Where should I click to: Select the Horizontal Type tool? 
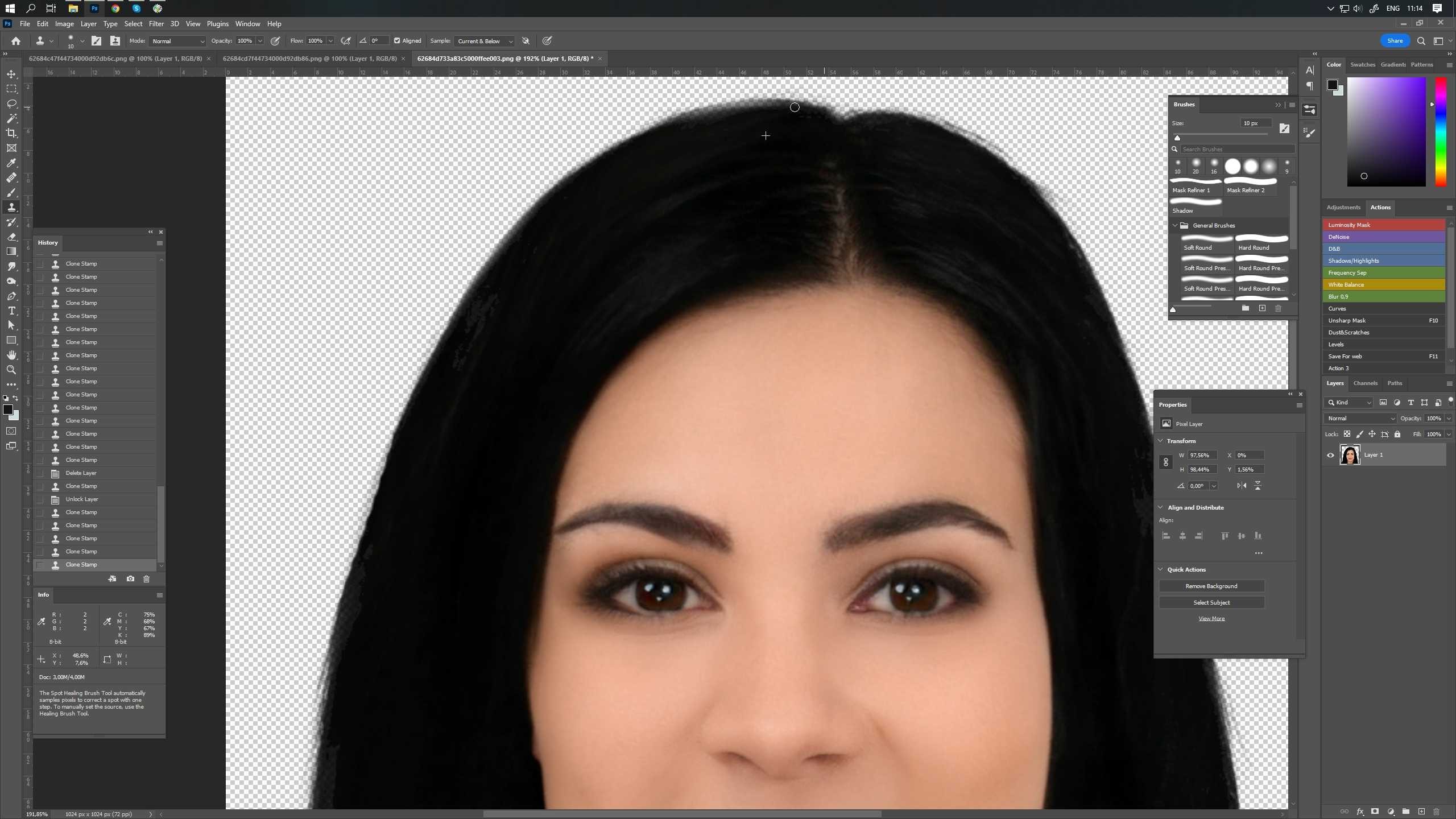point(11,311)
